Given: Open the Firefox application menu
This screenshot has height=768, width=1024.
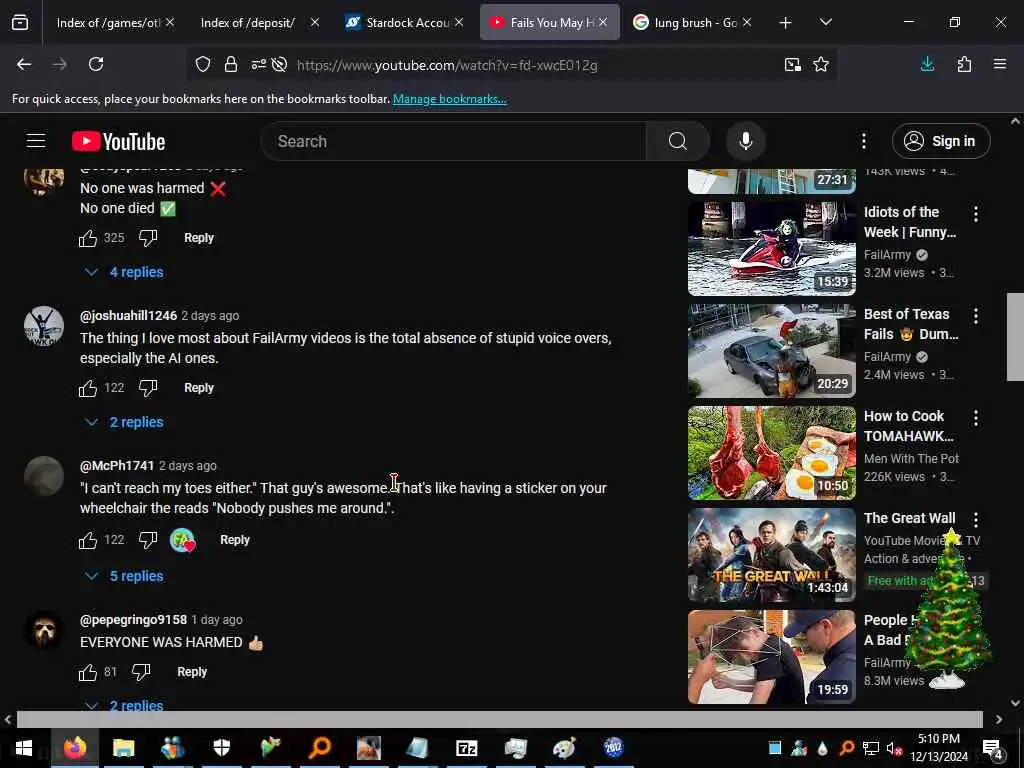Looking at the screenshot, I should point(1000,64).
